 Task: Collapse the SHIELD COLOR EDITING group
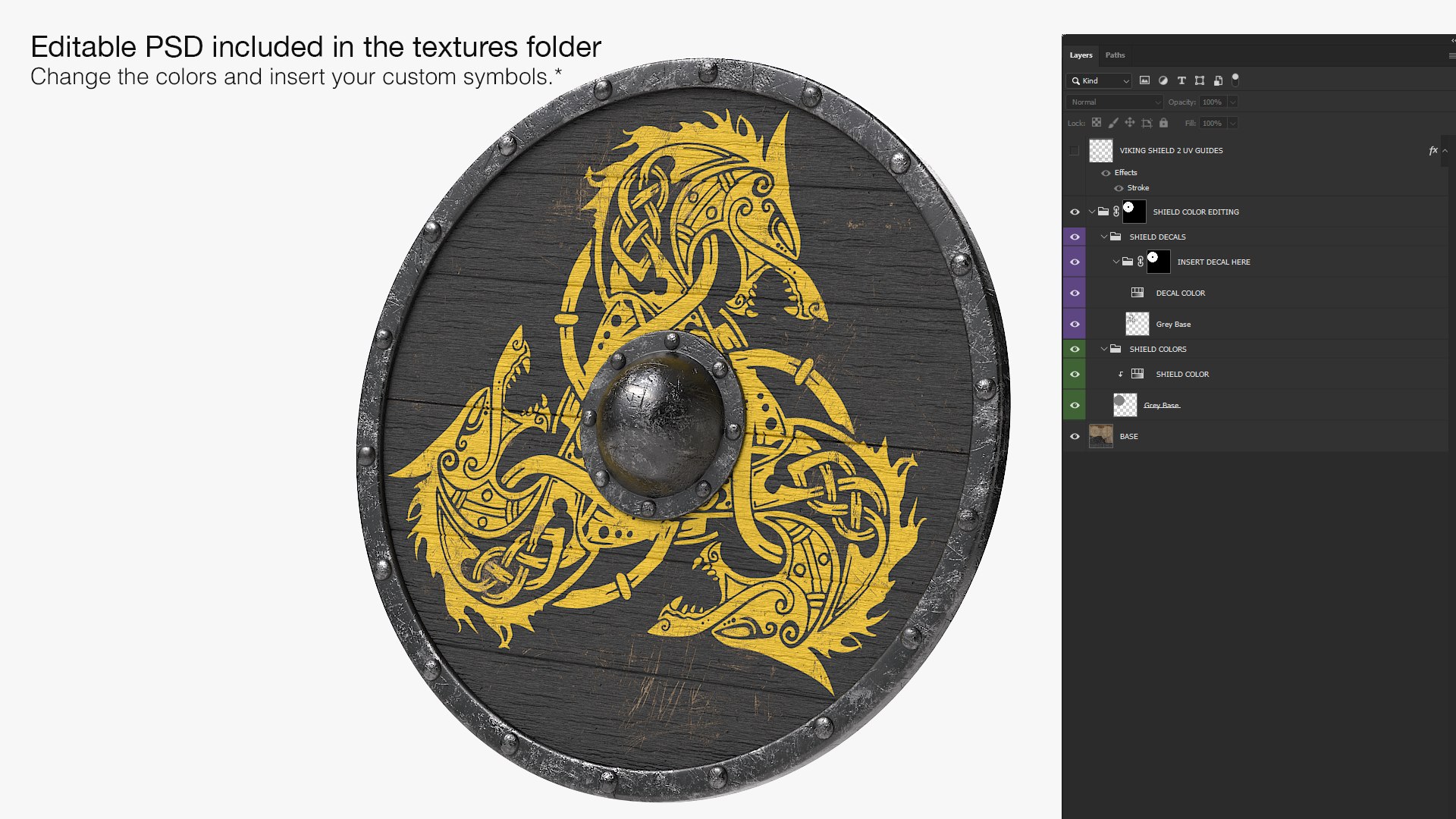[1092, 212]
